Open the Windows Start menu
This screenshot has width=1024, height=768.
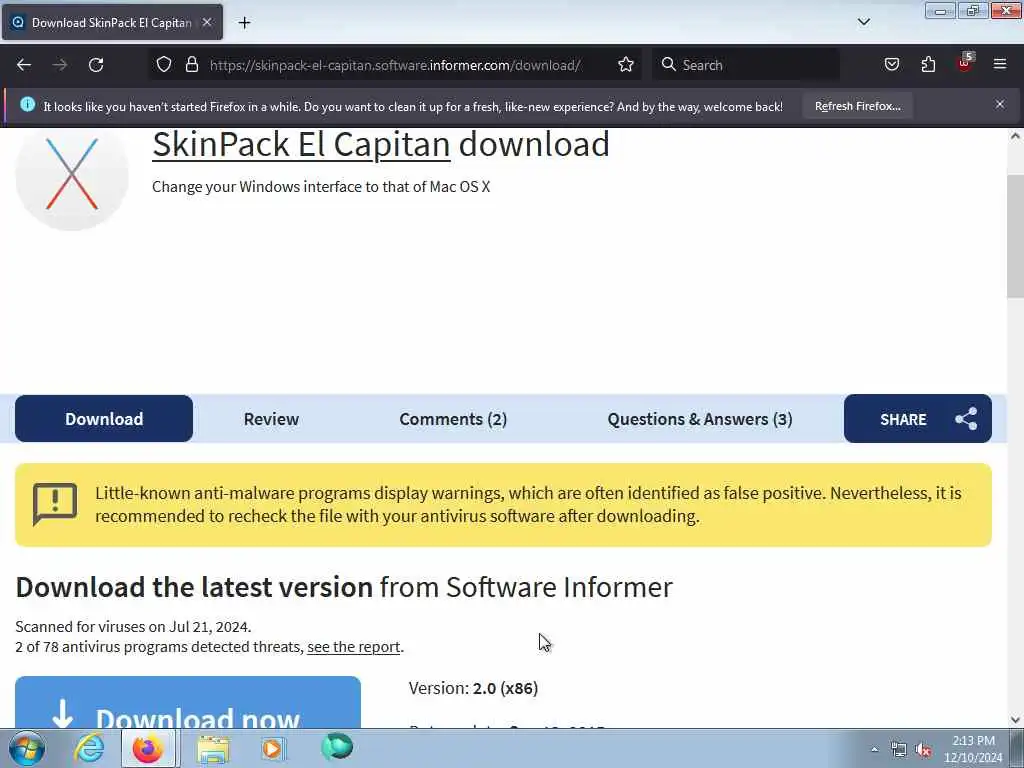(x=27, y=748)
